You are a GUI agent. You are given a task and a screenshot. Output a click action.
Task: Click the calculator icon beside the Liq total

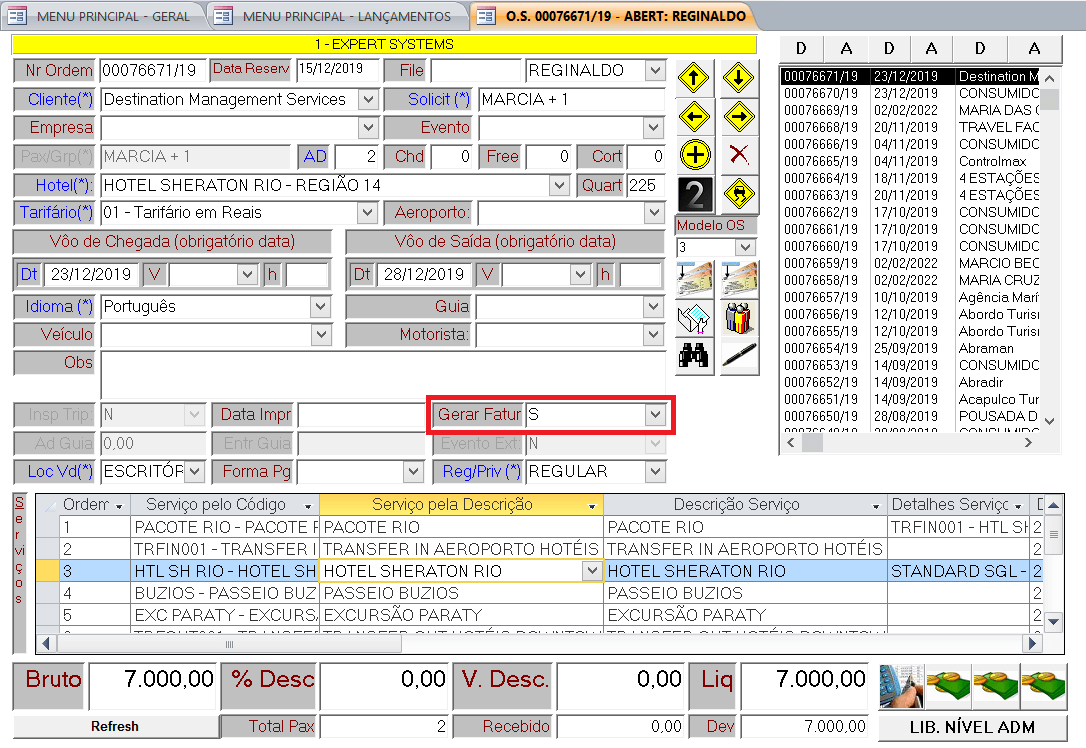[x=900, y=685]
